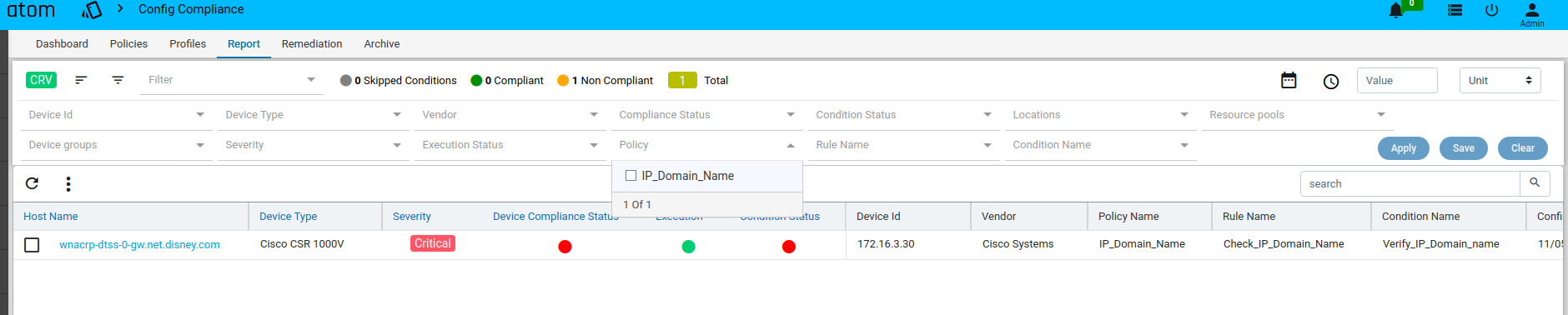The image size is (1568, 315).
Task: Open the calendar date picker icon
Action: click(x=1289, y=80)
